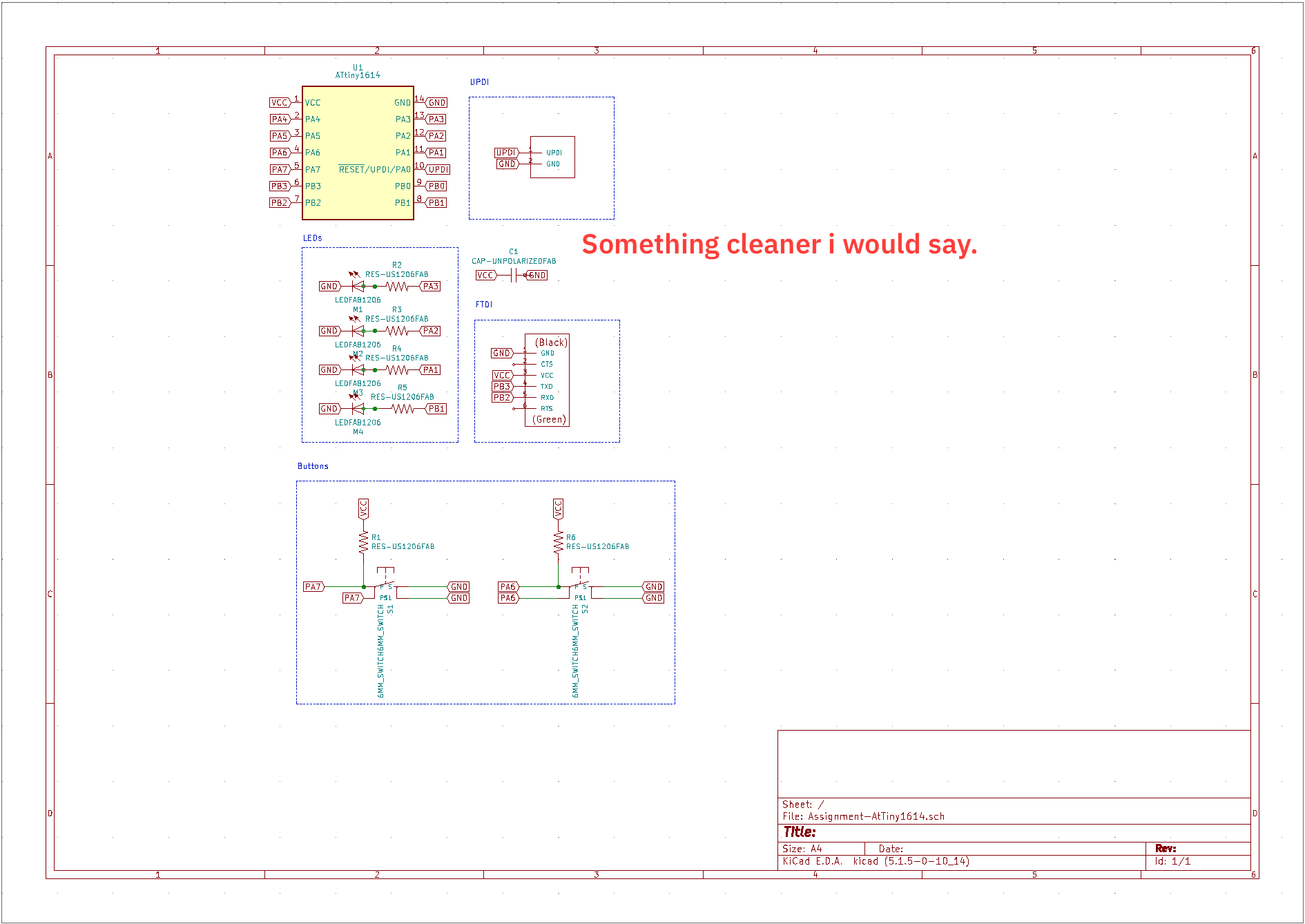Click the 'Title:' field in title block

click(800, 832)
